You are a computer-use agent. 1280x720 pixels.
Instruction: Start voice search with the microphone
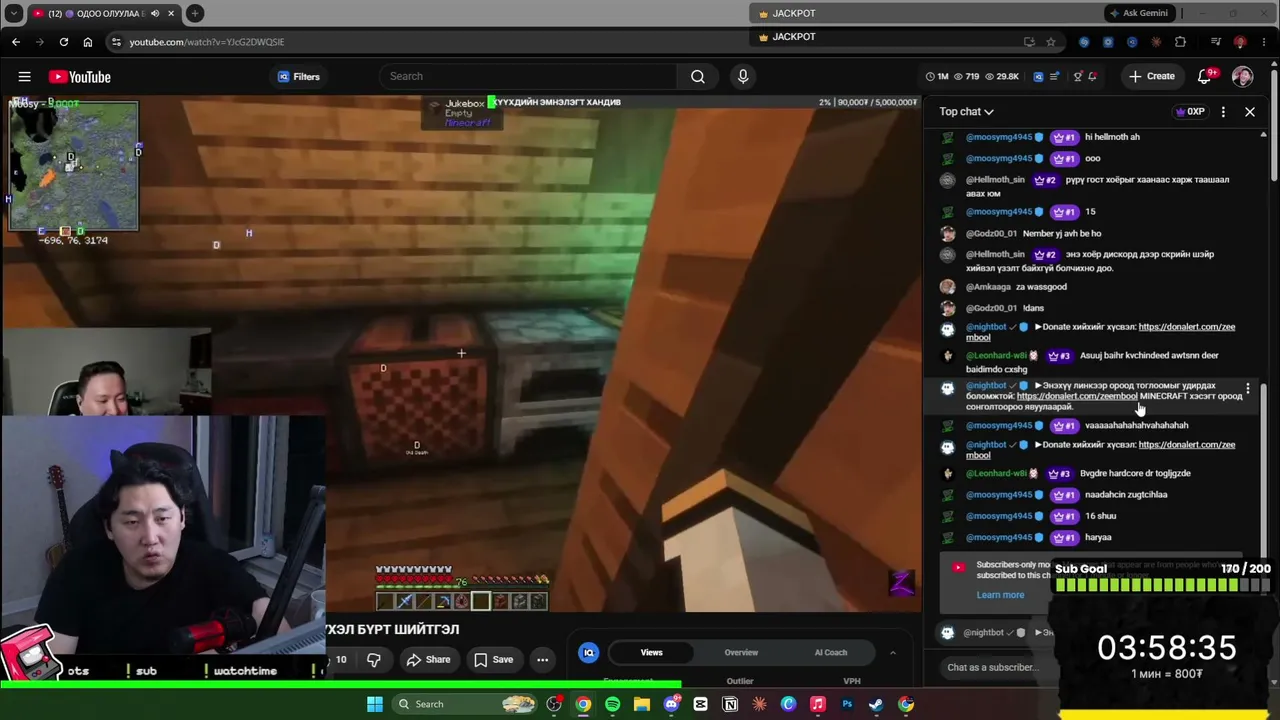743,76
